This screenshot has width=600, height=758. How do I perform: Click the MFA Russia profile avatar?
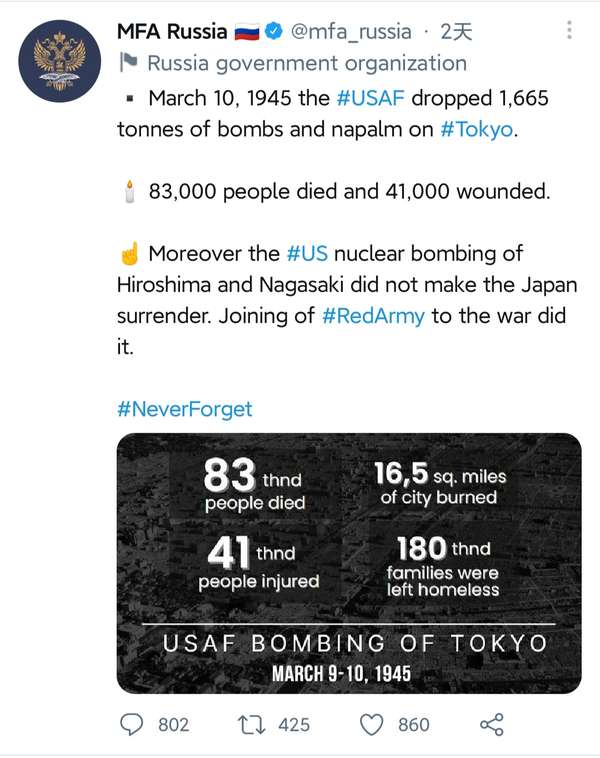tap(60, 61)
